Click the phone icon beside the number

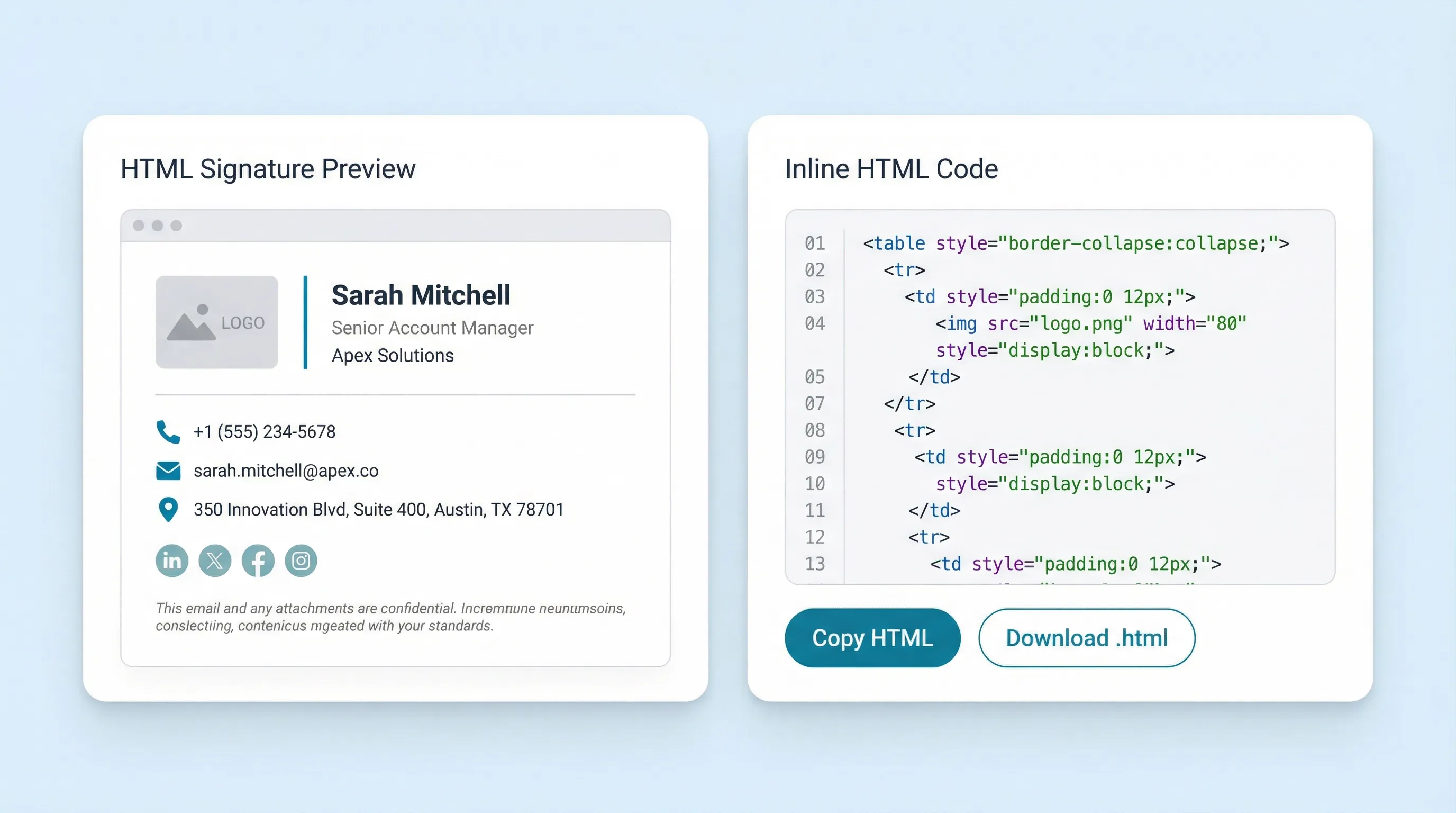(167, 431)
